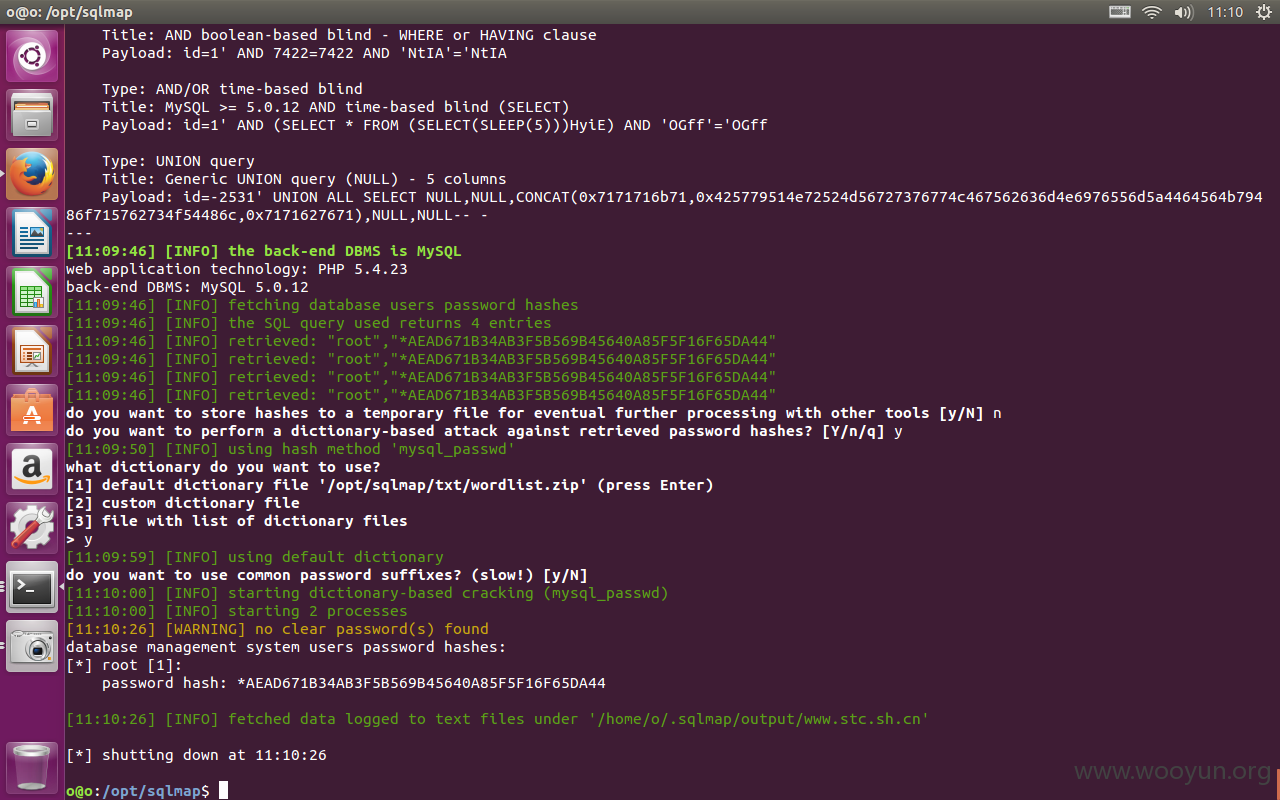This screenshot has width=1280, height=800.
Task: Open the Screenshot tool in the dock
Action: point(32,646)
